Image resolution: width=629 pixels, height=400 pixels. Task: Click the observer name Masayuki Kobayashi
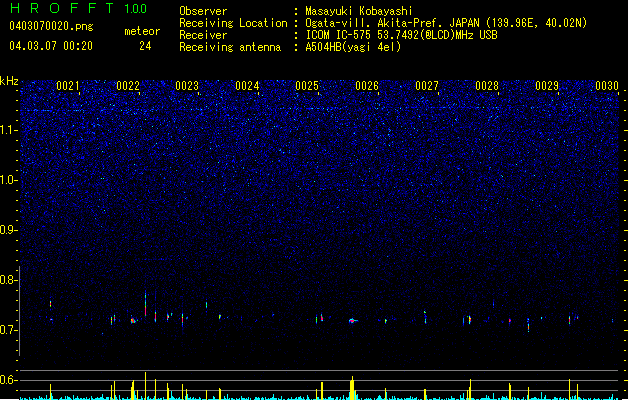pyautogui.click(x=359, y=11)
